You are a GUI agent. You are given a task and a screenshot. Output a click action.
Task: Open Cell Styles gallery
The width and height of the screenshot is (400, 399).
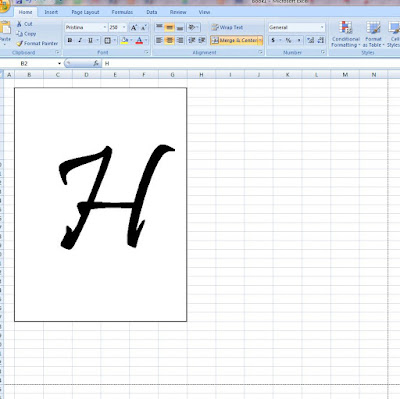394,34
